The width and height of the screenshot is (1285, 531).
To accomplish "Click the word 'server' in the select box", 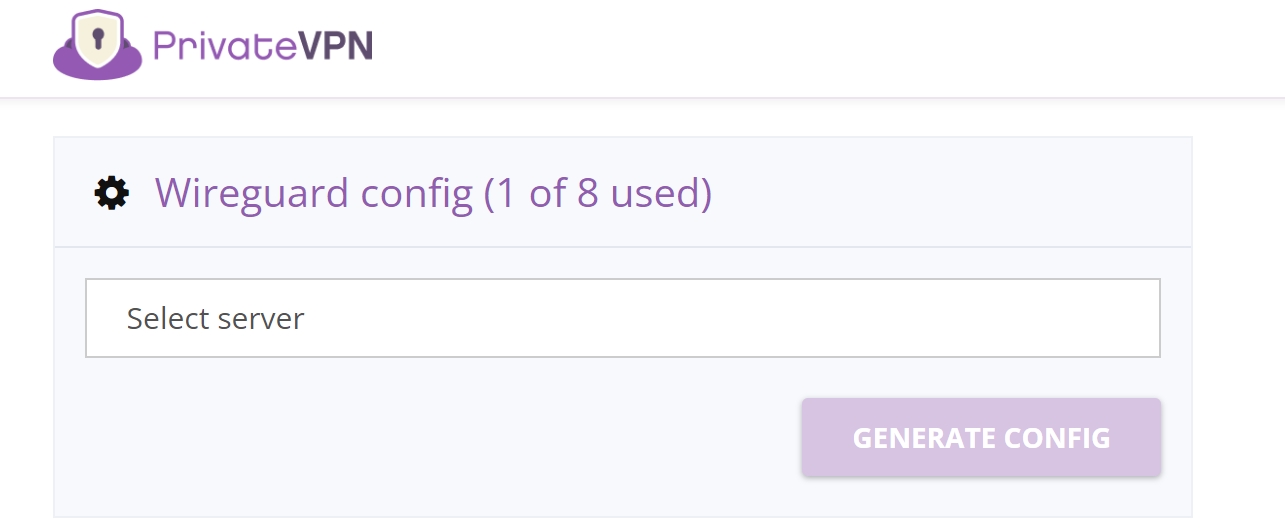I will (260, 319).
